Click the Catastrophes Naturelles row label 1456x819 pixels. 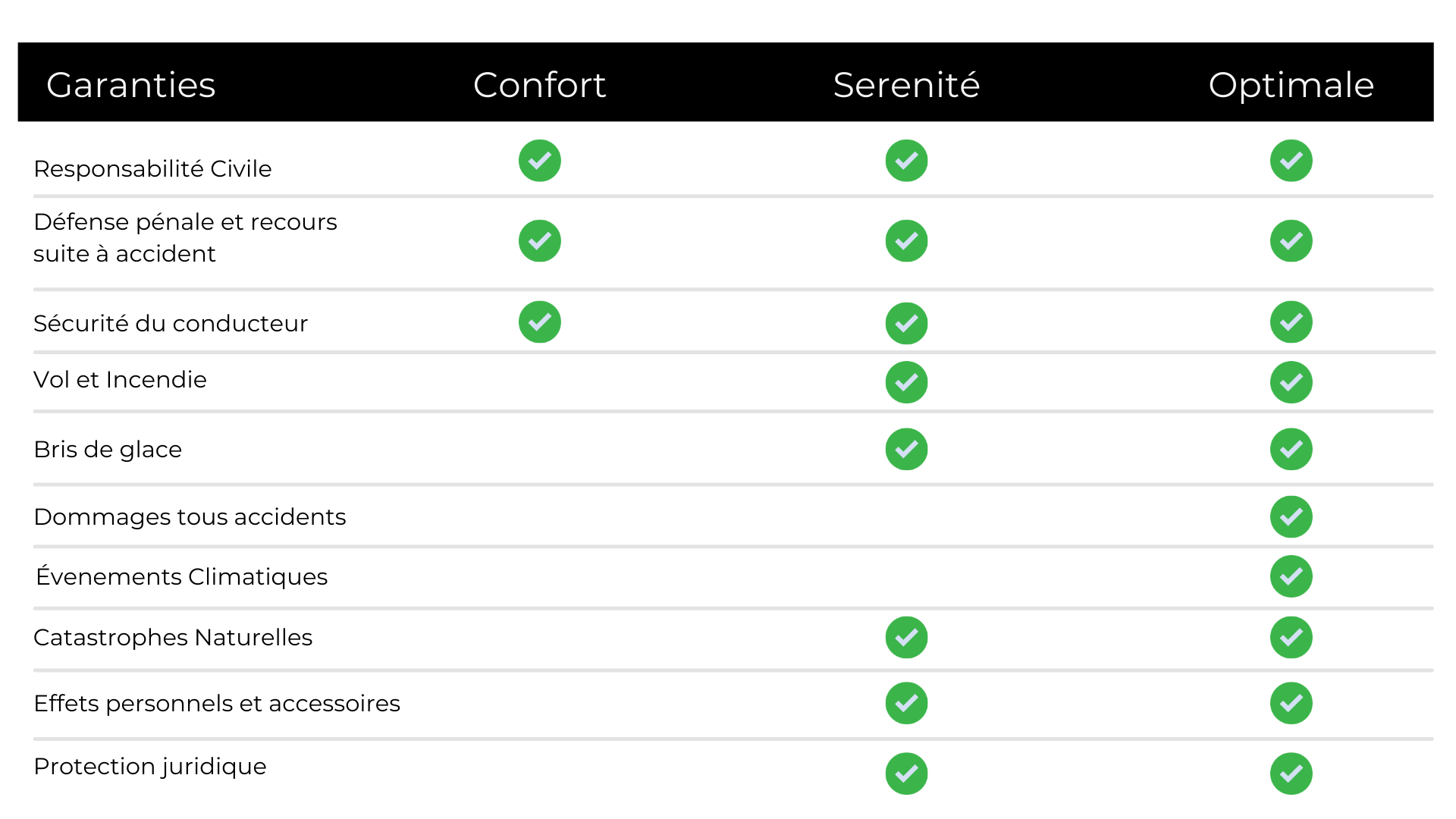173,638
